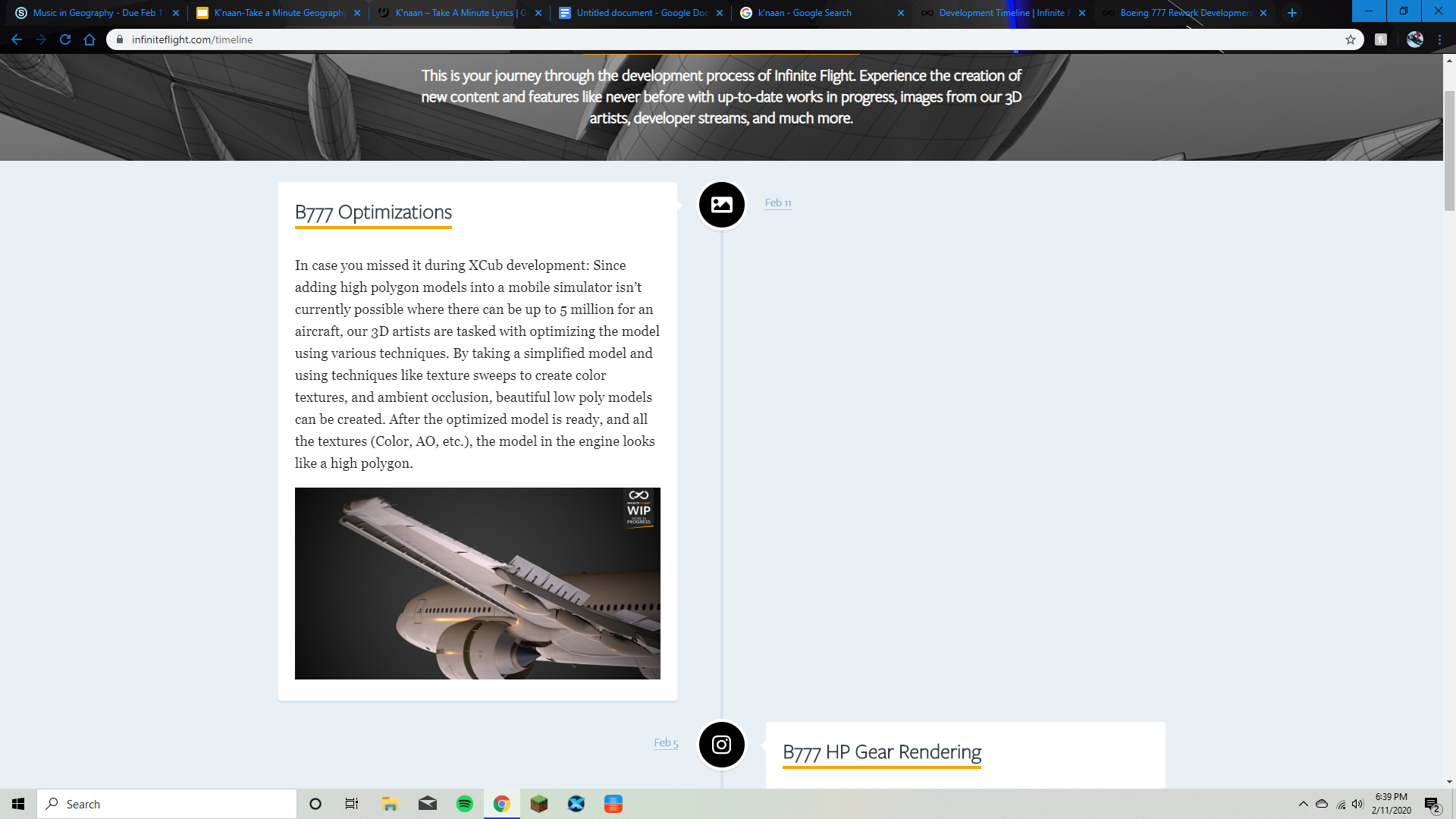Viewport: 1456px width, 819px height.
Task: Open Spotify from the taskbar
Action: tap(465, 804)
